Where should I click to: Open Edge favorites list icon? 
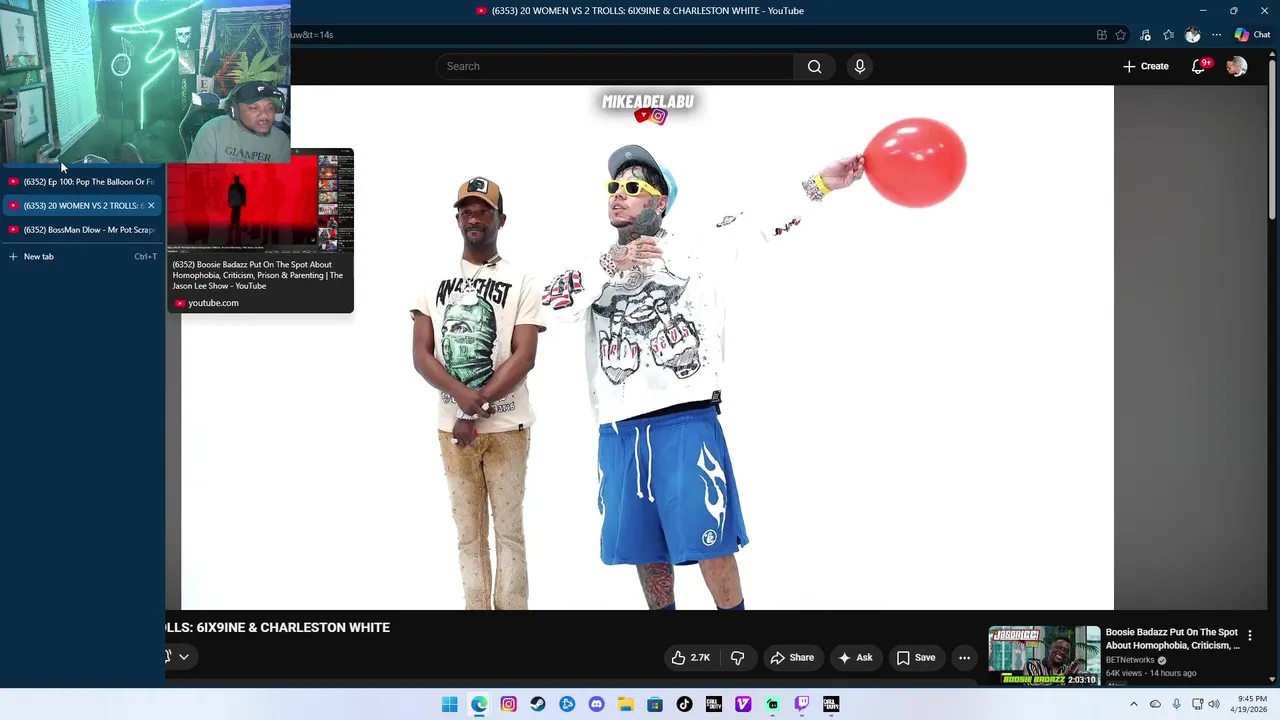(x=1168, y=35)
